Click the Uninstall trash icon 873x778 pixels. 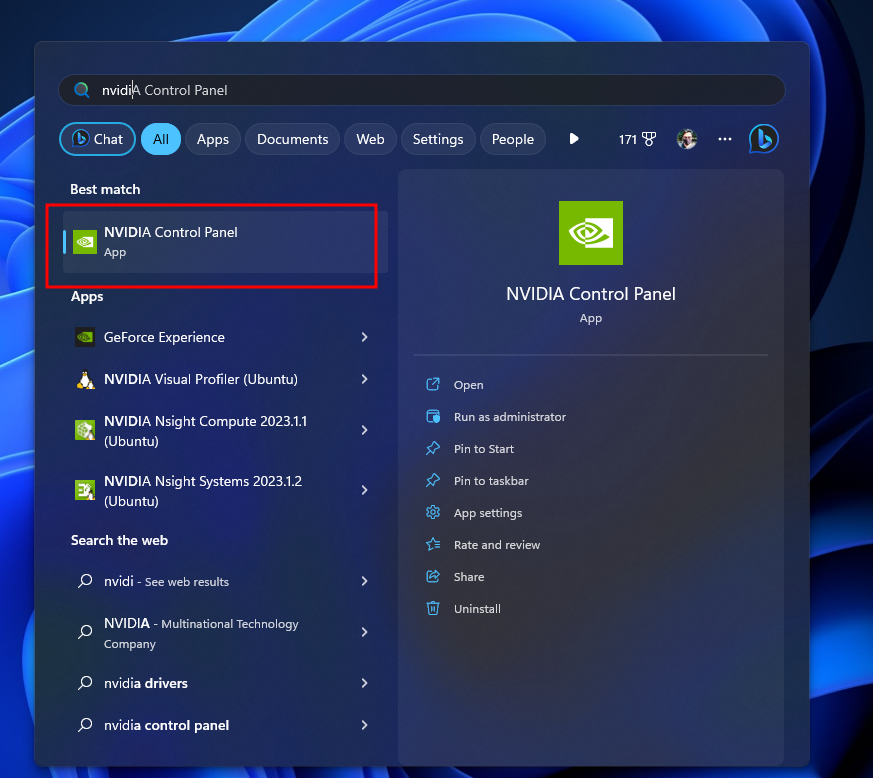click(x=433, y=608)
